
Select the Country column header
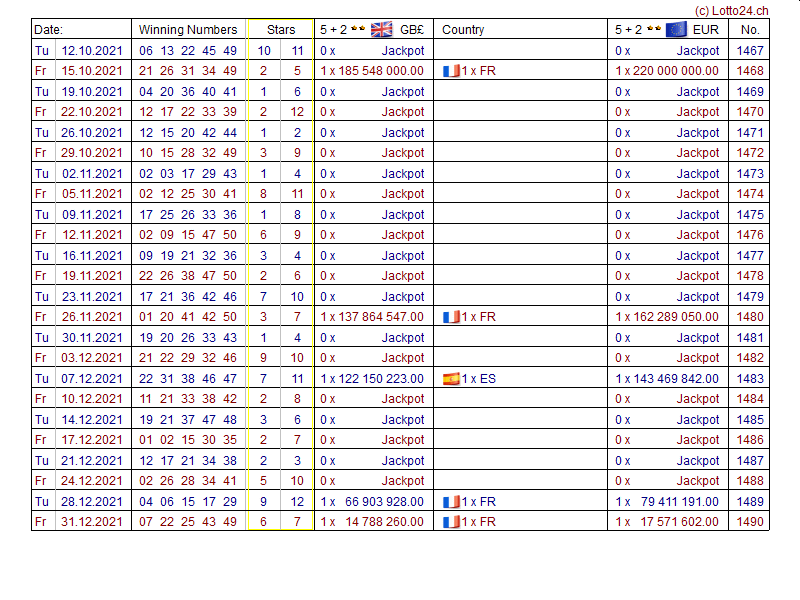[463, 30]
